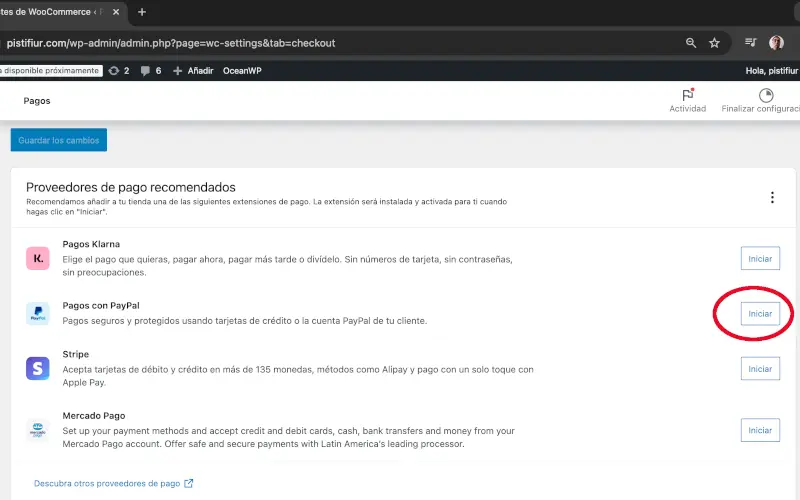Open the Hola, pistifiur account menu
The image size is (800, 500).
coord(772,71)
